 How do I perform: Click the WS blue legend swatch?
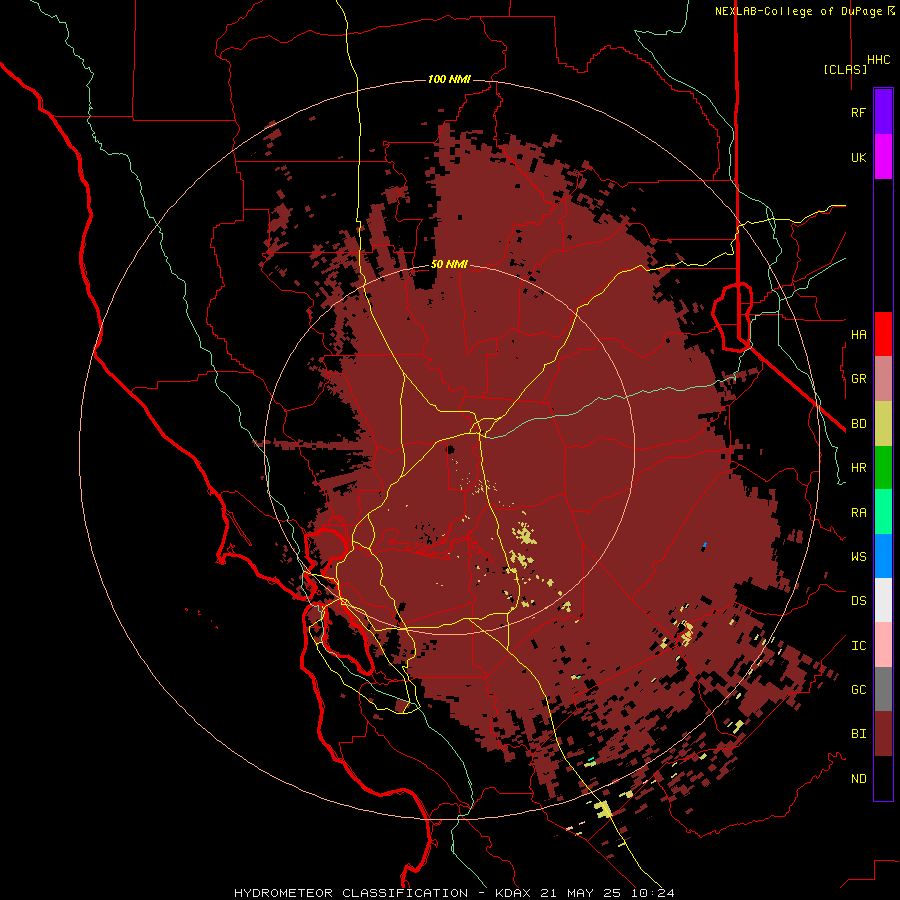883,556
